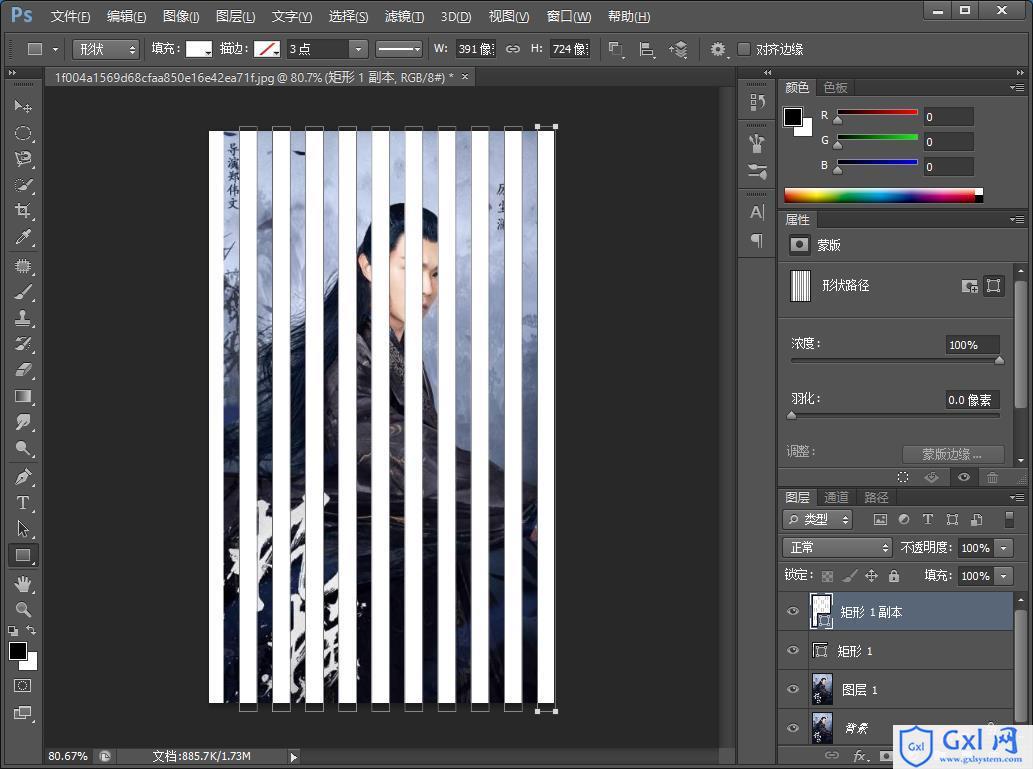Open the blend mode 正常 dropdown
Viewport: 1033px width, 769px height.
[837, 548]
